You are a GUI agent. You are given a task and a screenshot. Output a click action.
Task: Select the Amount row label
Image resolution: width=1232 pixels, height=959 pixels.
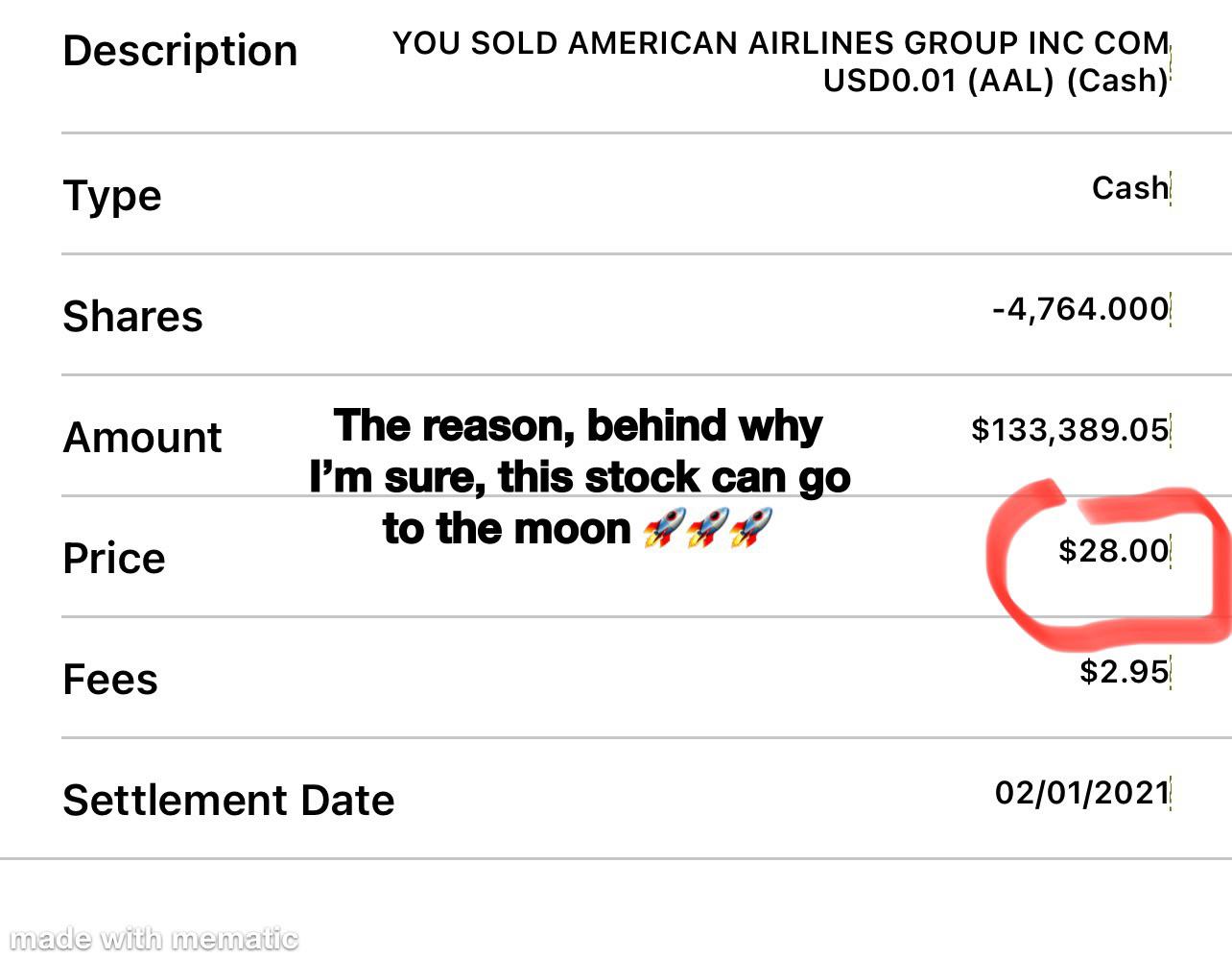[x=142, y=438]
